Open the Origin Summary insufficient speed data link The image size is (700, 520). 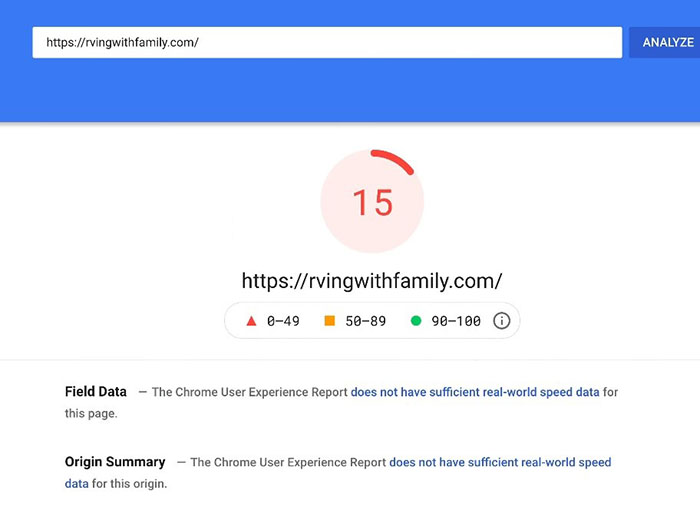[500, 462]
